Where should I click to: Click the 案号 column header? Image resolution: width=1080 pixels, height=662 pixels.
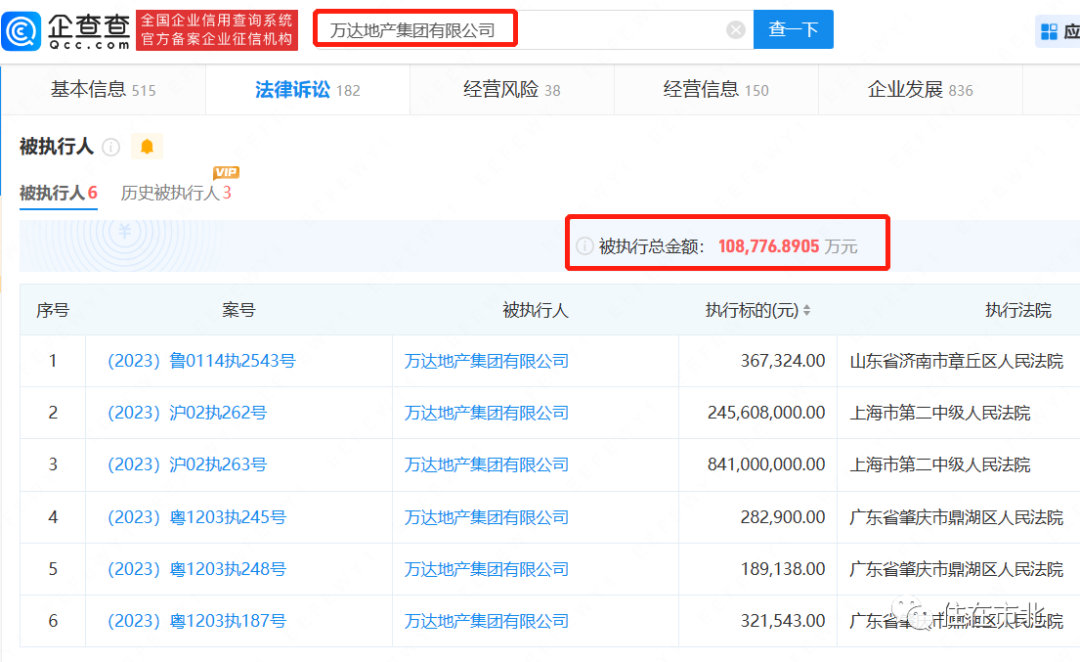(238, 310)
